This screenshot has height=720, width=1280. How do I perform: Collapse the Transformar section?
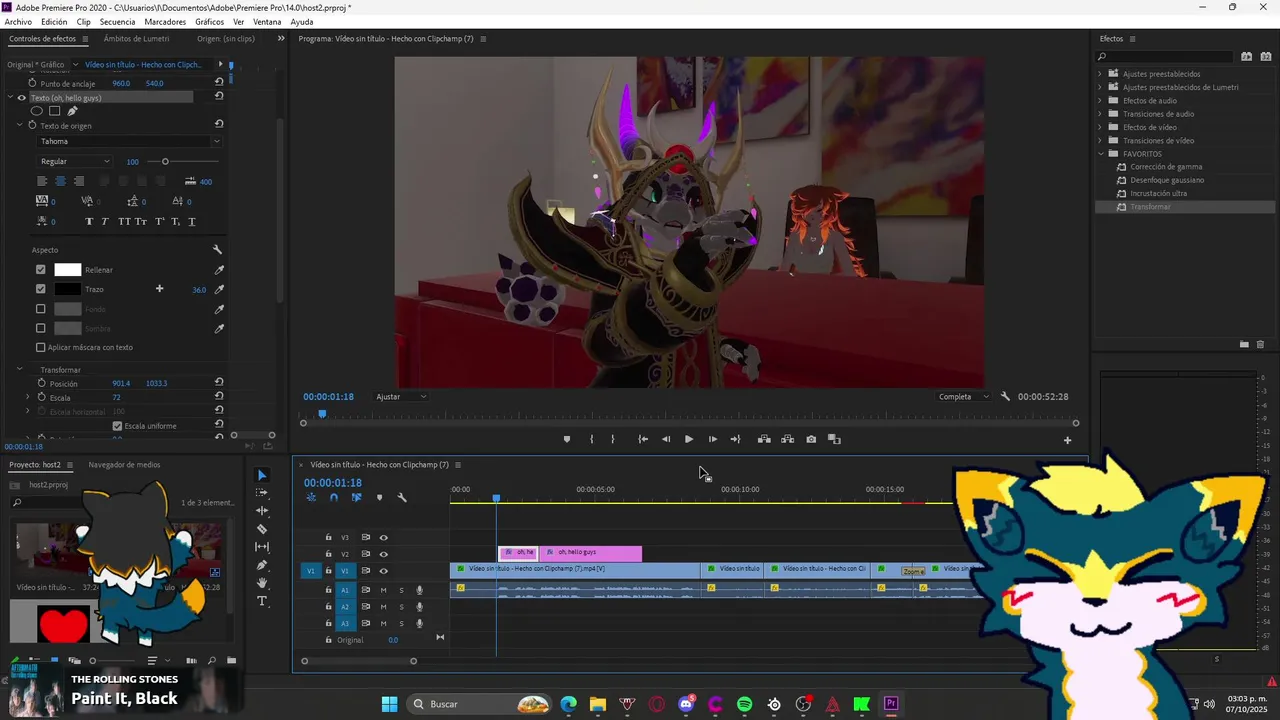pos(19,370)
